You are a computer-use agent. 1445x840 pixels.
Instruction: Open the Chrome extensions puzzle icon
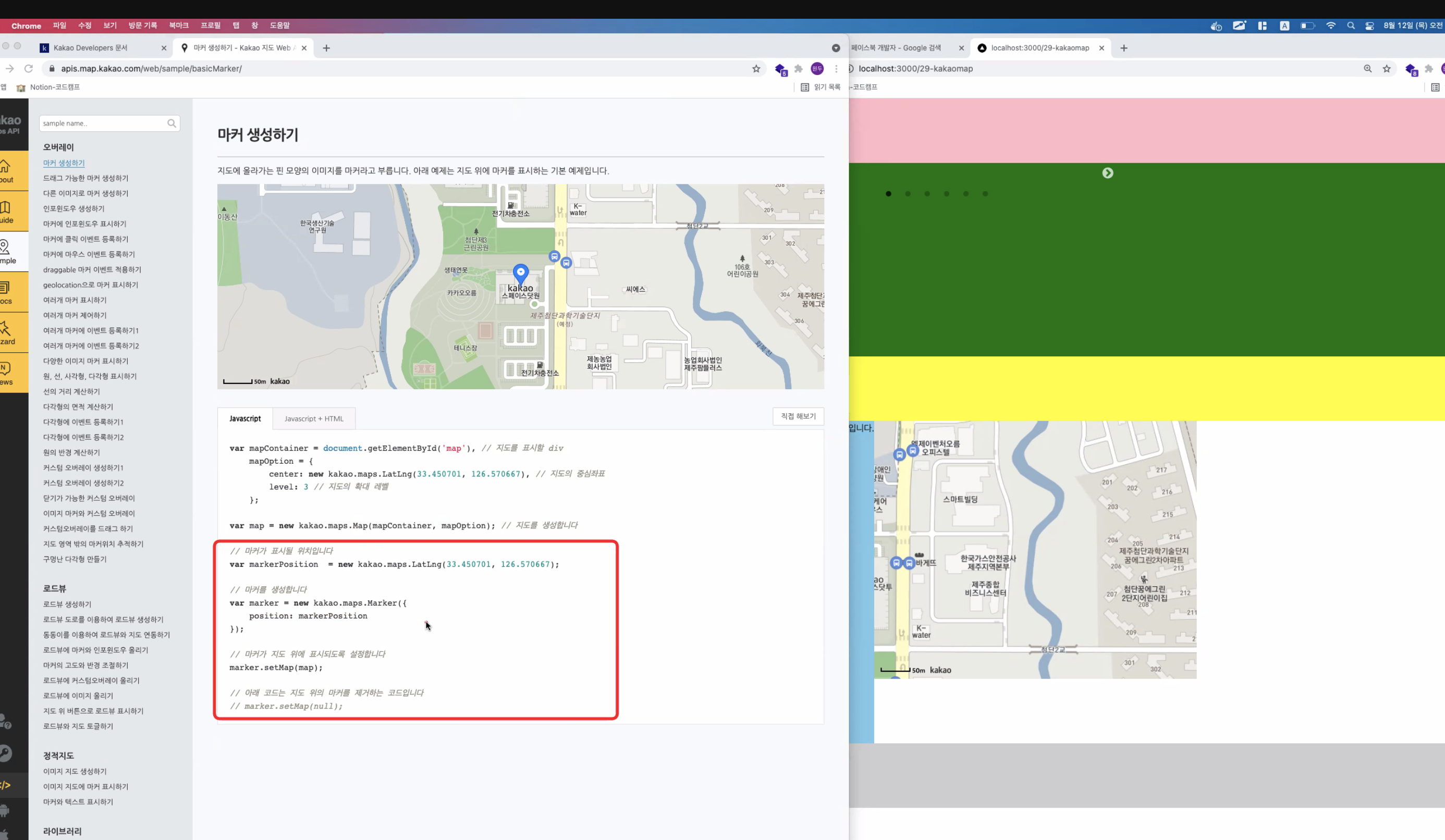[798, 69]
